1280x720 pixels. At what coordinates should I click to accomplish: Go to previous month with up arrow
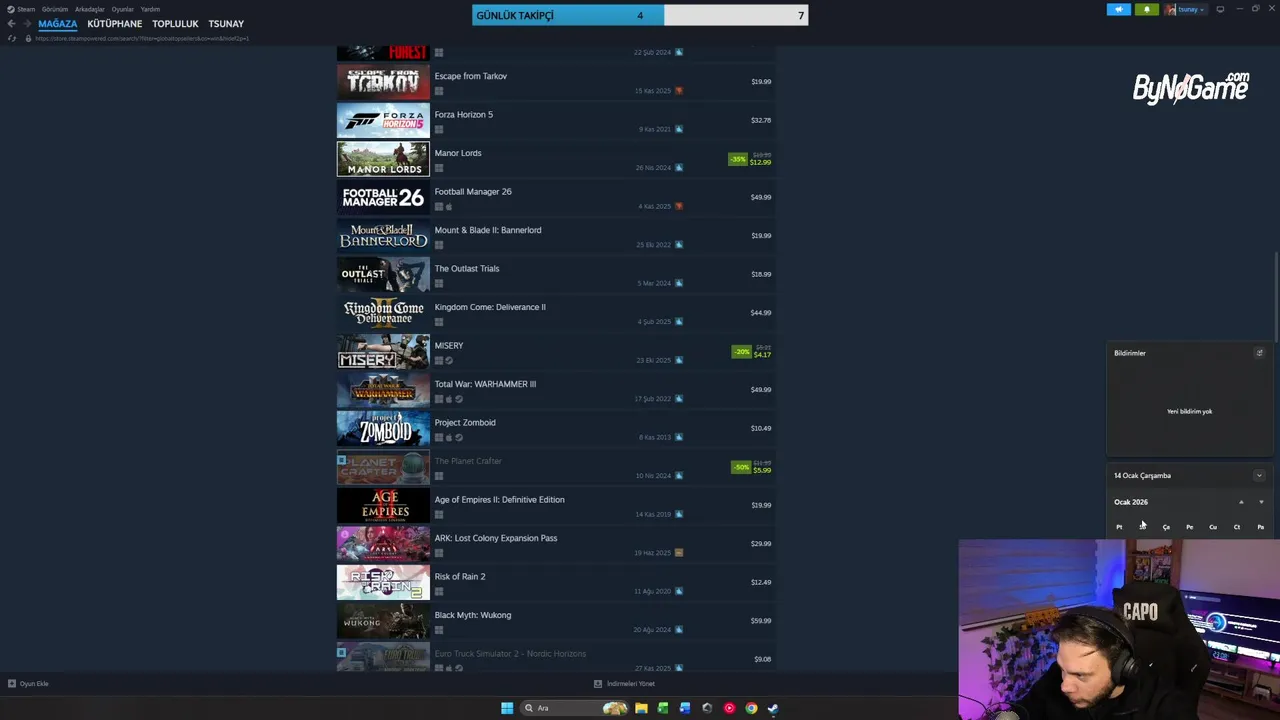click(1241, 502)
